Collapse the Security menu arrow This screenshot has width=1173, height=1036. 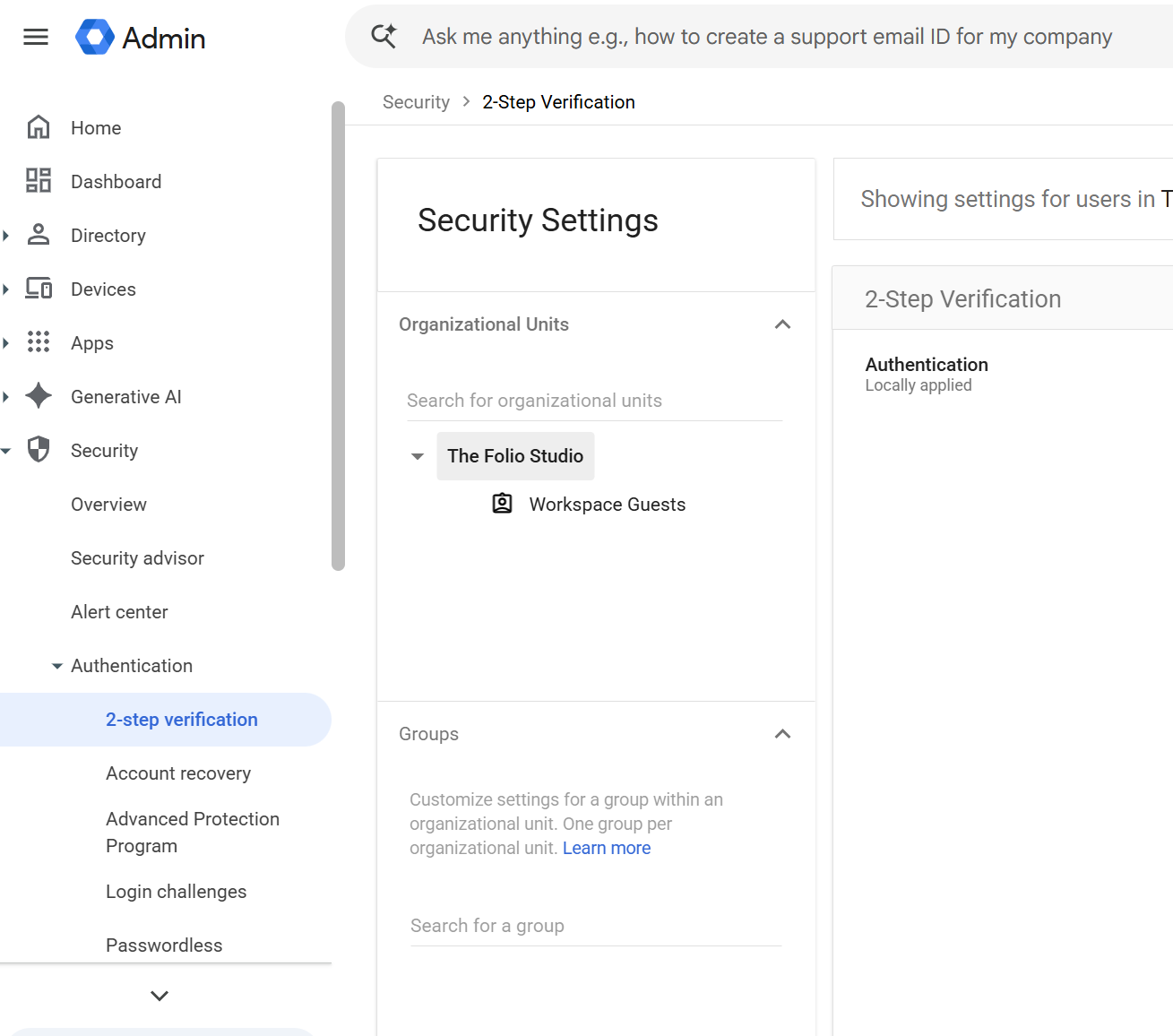coord(6,451)
